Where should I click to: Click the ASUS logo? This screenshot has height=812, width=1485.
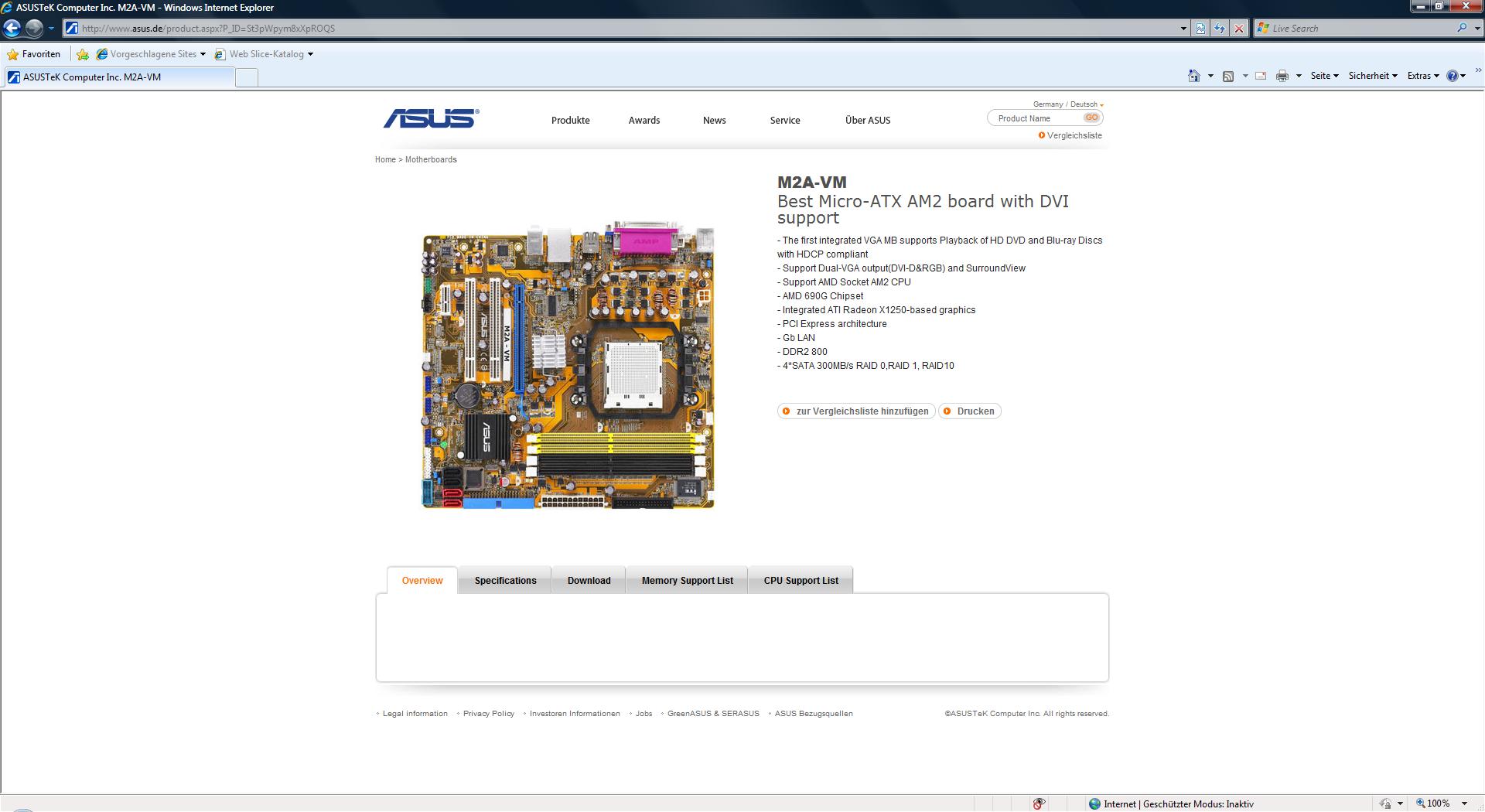click(431, 118)
